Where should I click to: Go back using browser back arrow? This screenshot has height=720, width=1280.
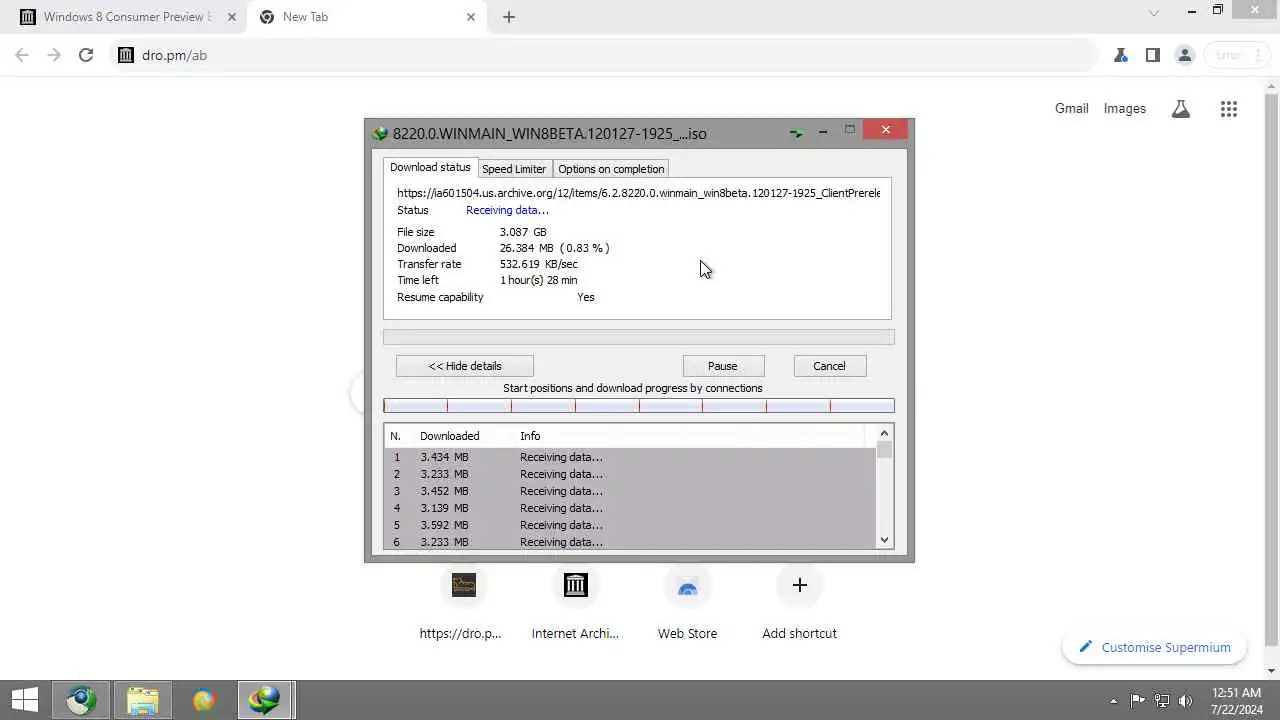[22, 55]
